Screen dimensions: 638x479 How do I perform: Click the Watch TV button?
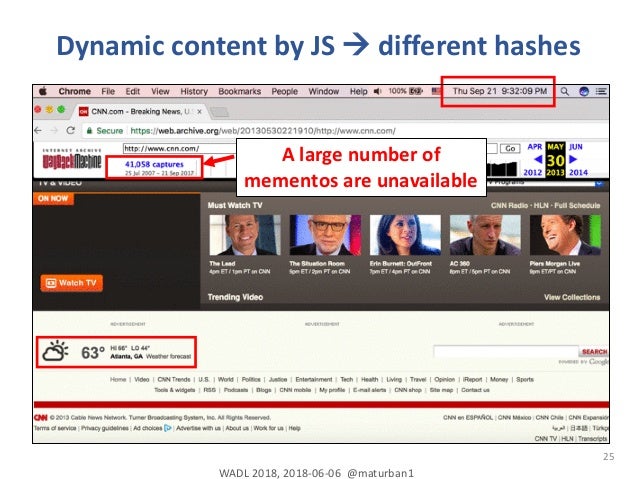(72, 283)
